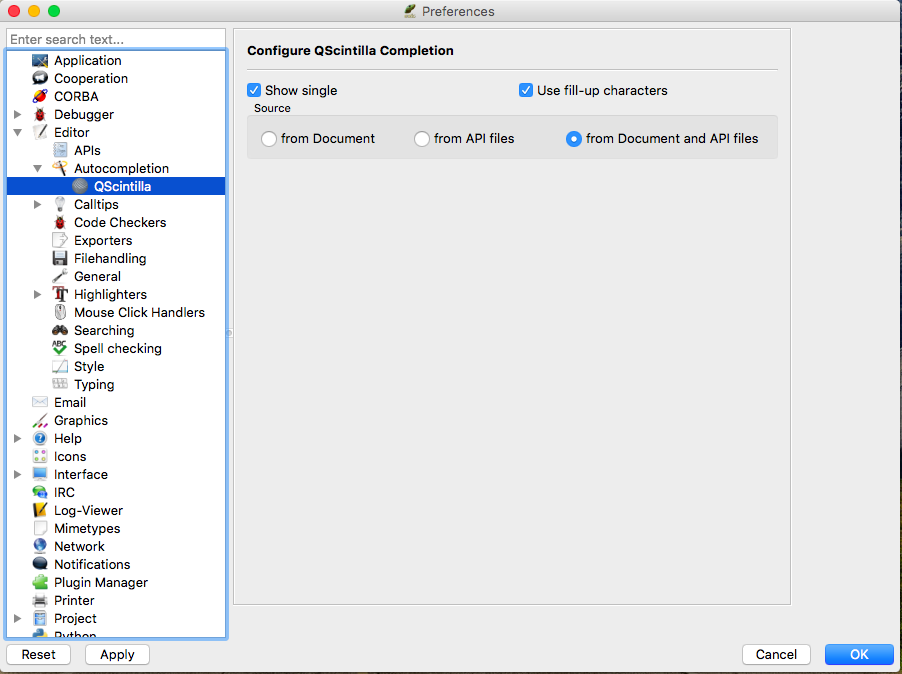Click the Searching binoculars icon
The height and width of the screenshot is (674, 902).
click(60, 331)
